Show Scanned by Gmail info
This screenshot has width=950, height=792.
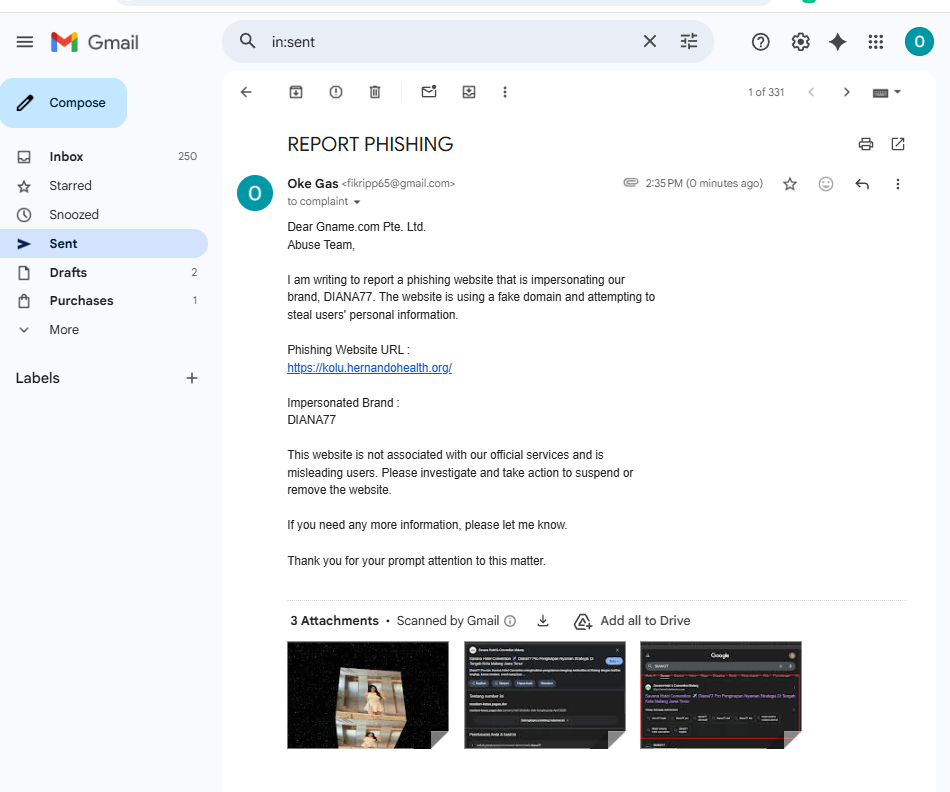point(510,621)
